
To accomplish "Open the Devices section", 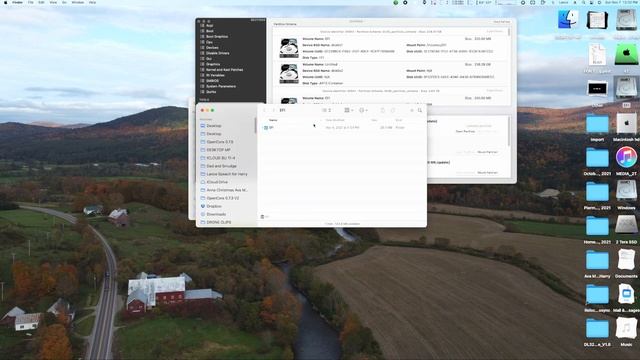I will (212, 48).
